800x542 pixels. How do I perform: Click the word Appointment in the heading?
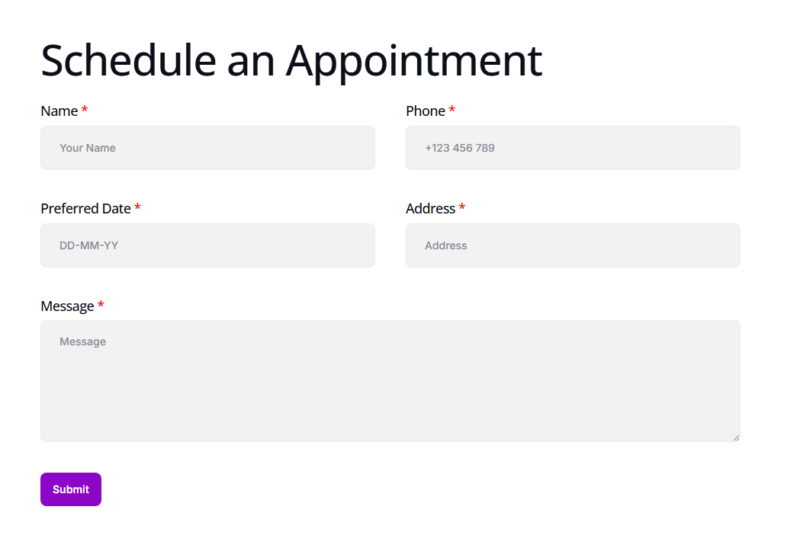pyautogui.click(x=414, y=62)
